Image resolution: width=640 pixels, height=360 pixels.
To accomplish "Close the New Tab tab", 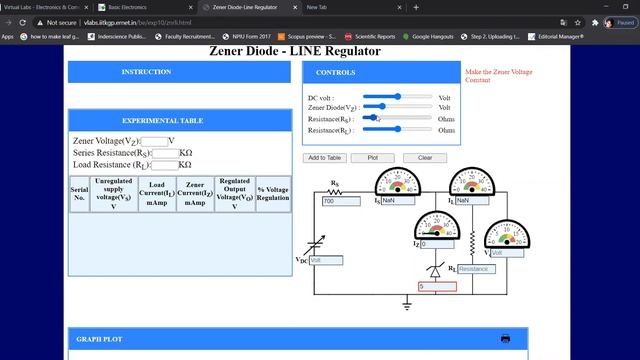I will tap(399, 7).
